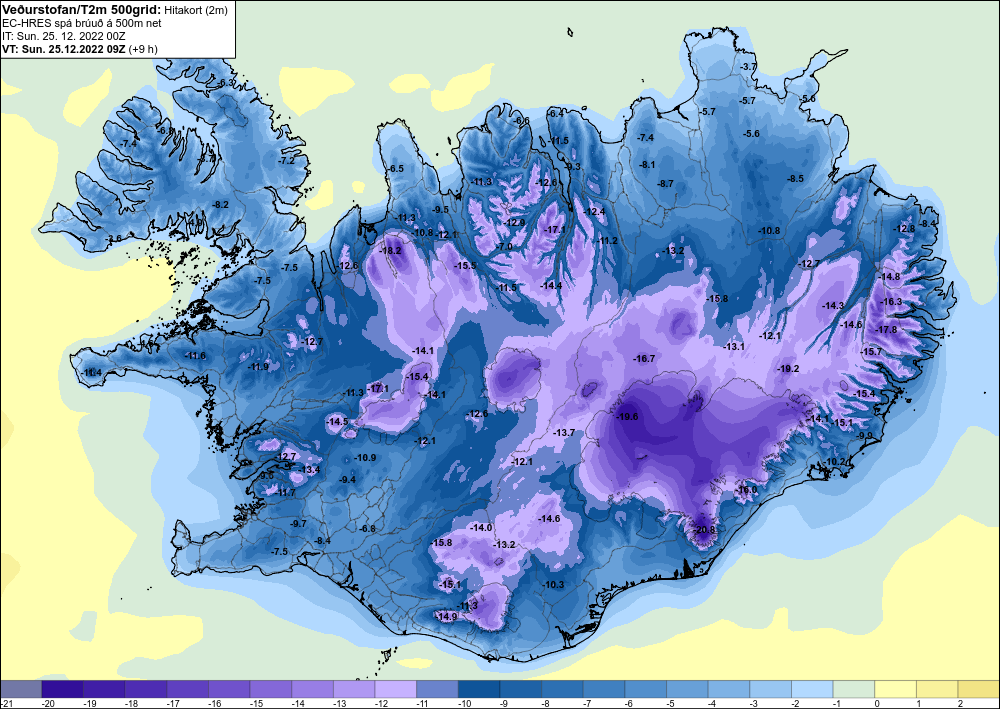
Task: Click the -8.1 temperature label
Action: coord(647,164)
